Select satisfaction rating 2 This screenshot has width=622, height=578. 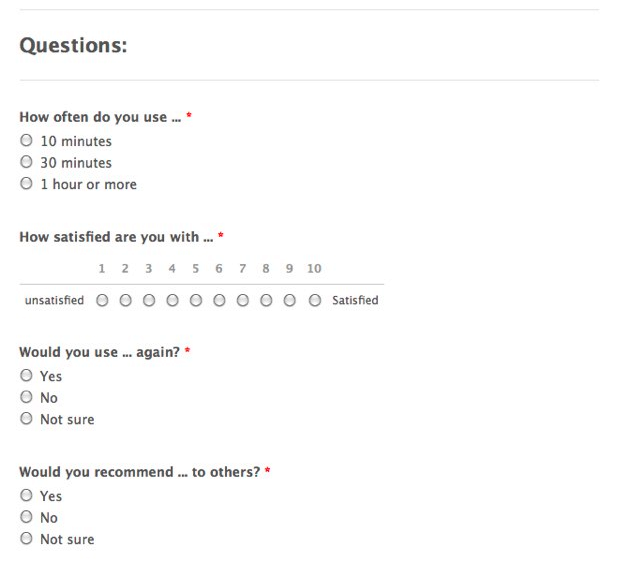pyautogui.click(x=125, y=300)
